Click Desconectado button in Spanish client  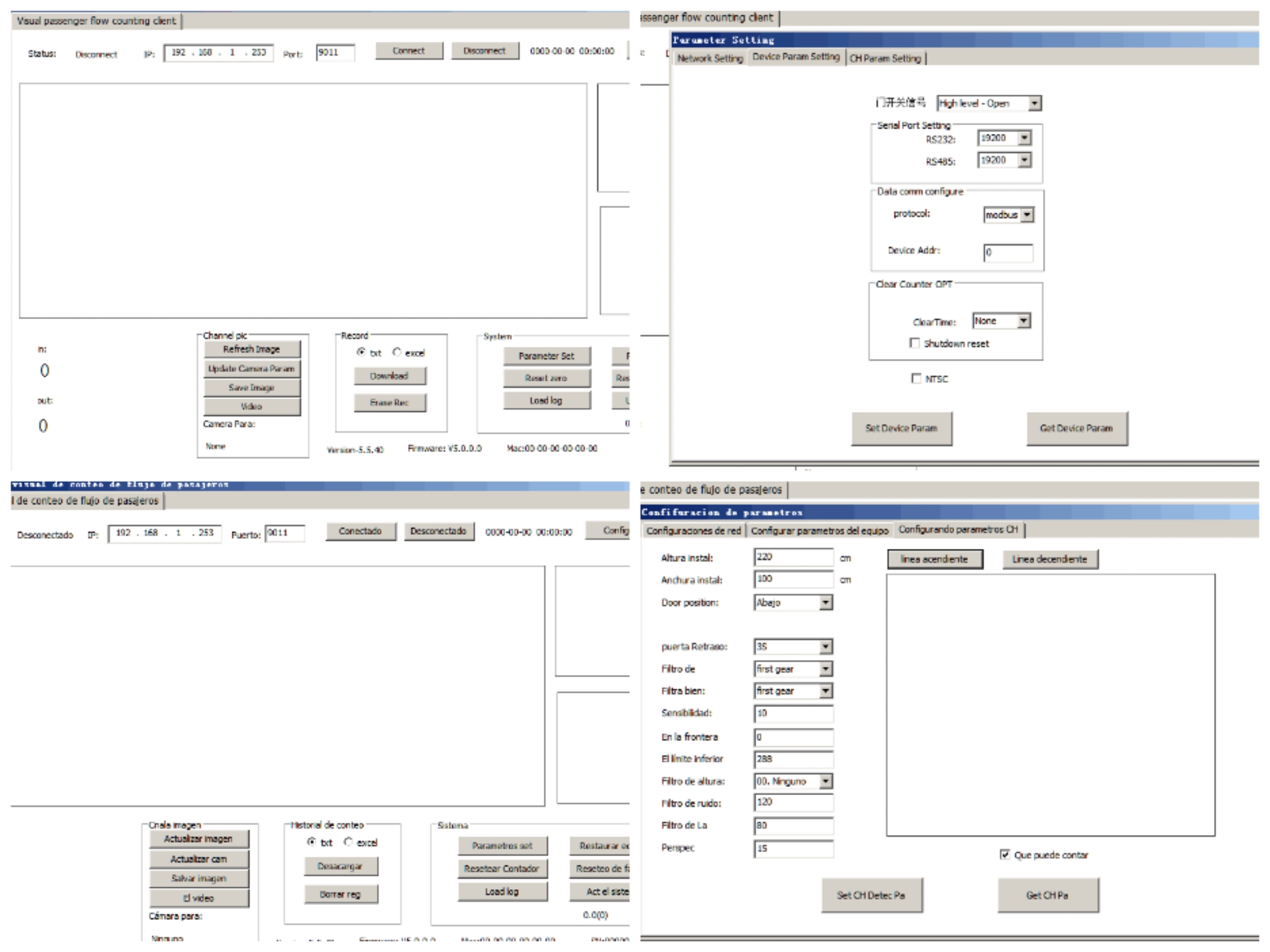point(439,531)
